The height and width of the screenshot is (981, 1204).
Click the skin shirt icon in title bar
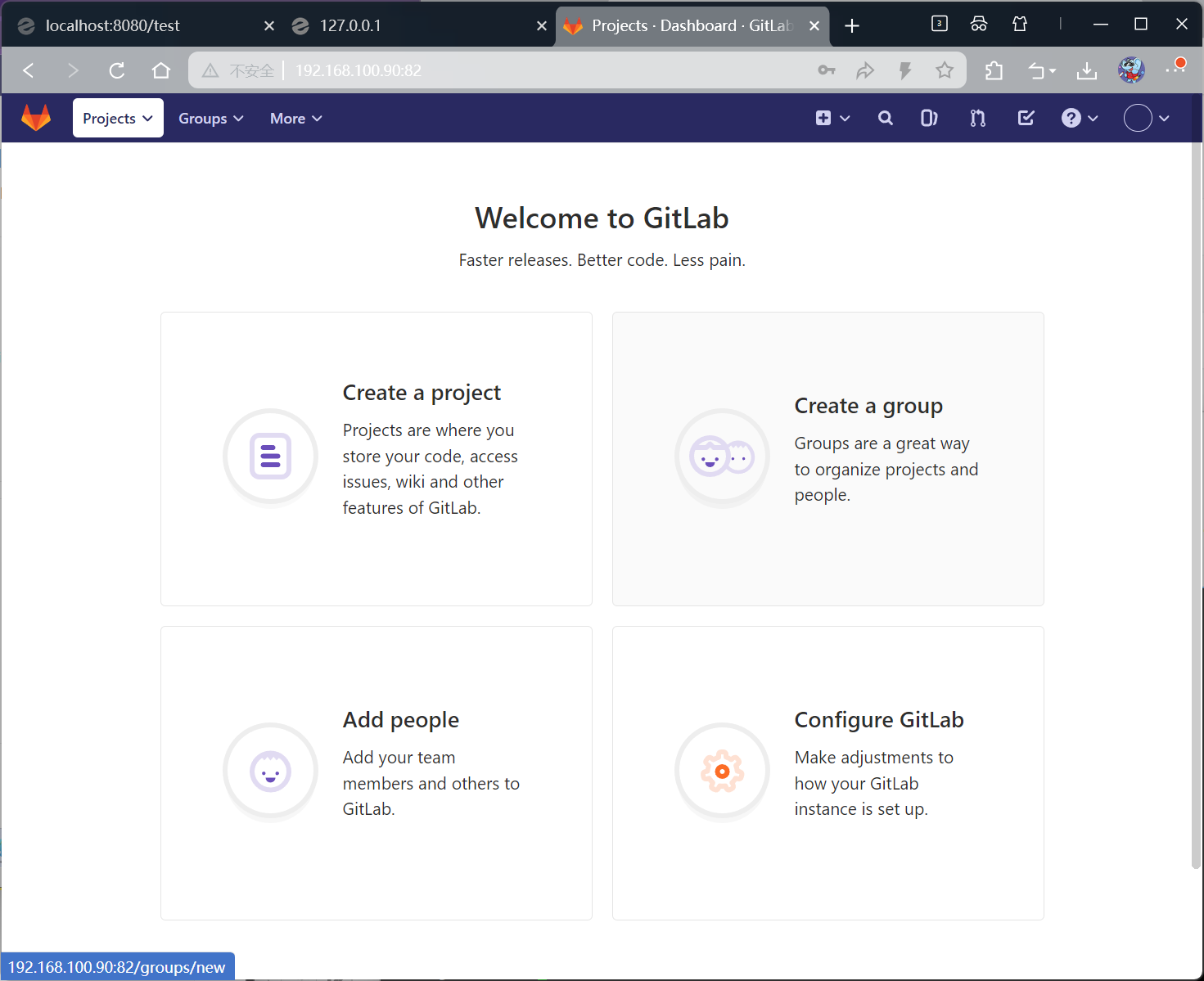tap(1020, 24)
